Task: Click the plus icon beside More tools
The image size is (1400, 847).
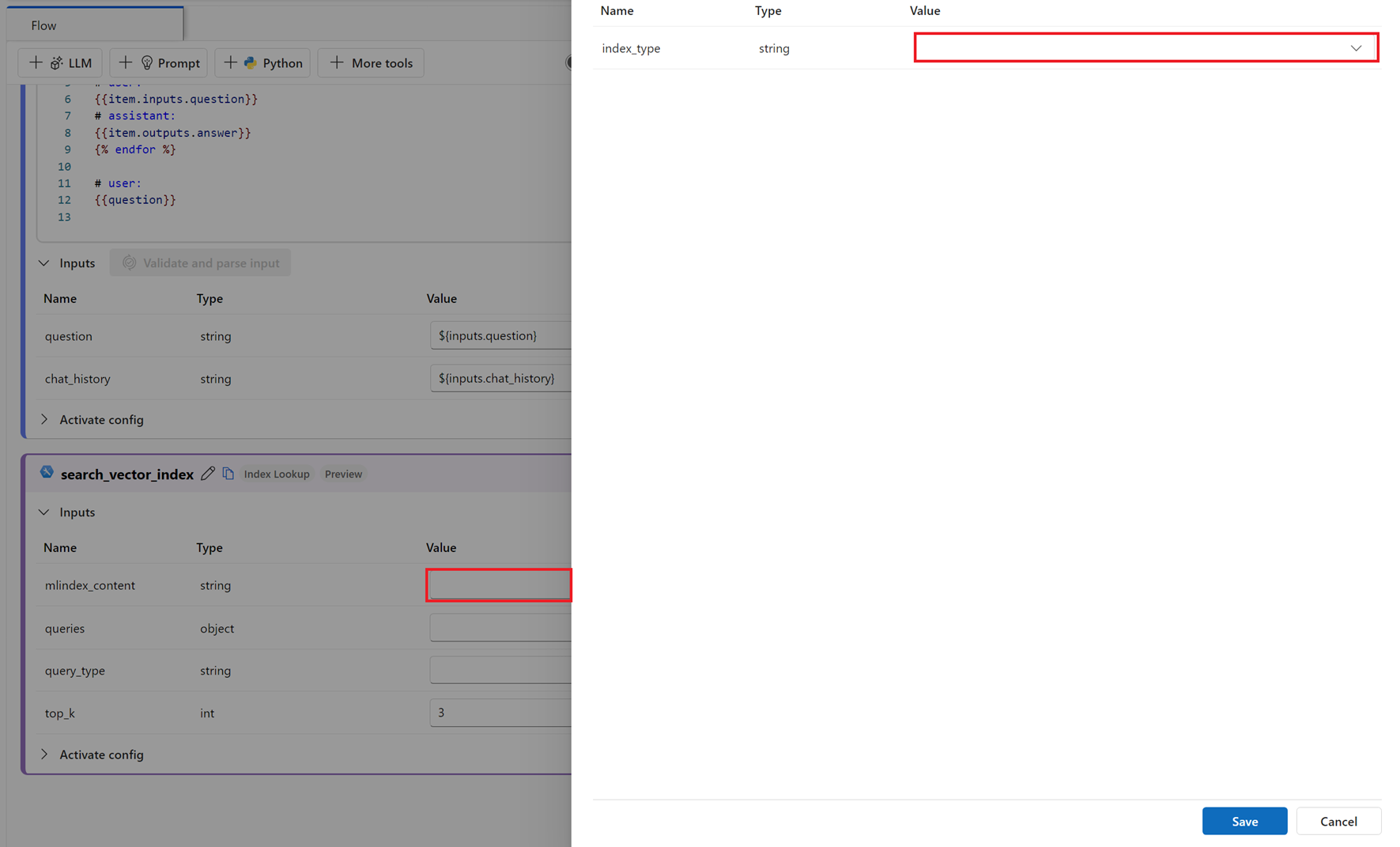Action: 337,62
